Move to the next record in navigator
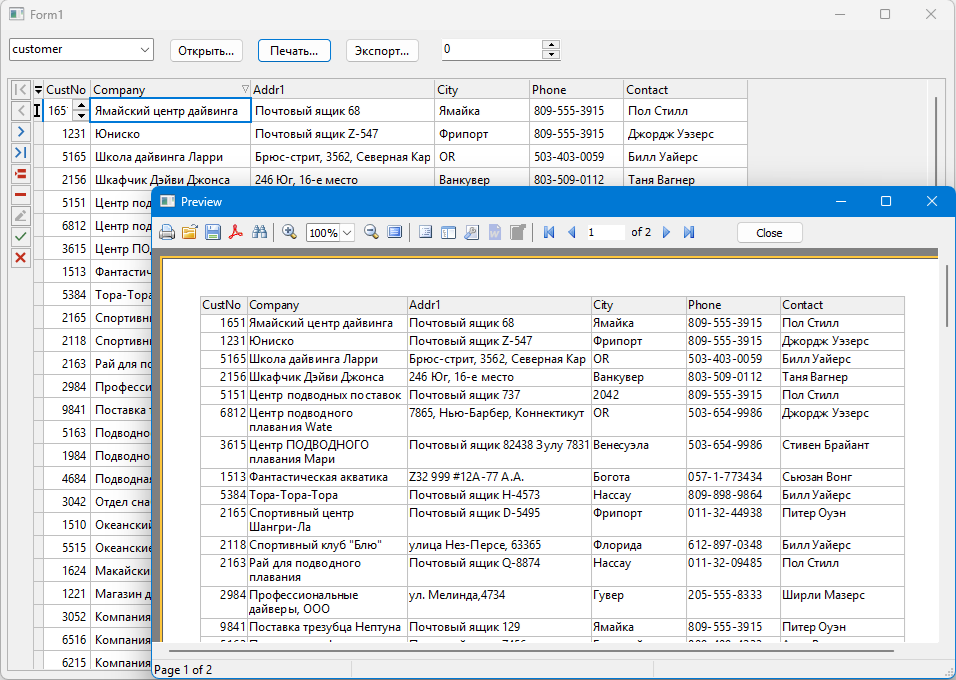The image size is (956, 680). tap(20, 131)
